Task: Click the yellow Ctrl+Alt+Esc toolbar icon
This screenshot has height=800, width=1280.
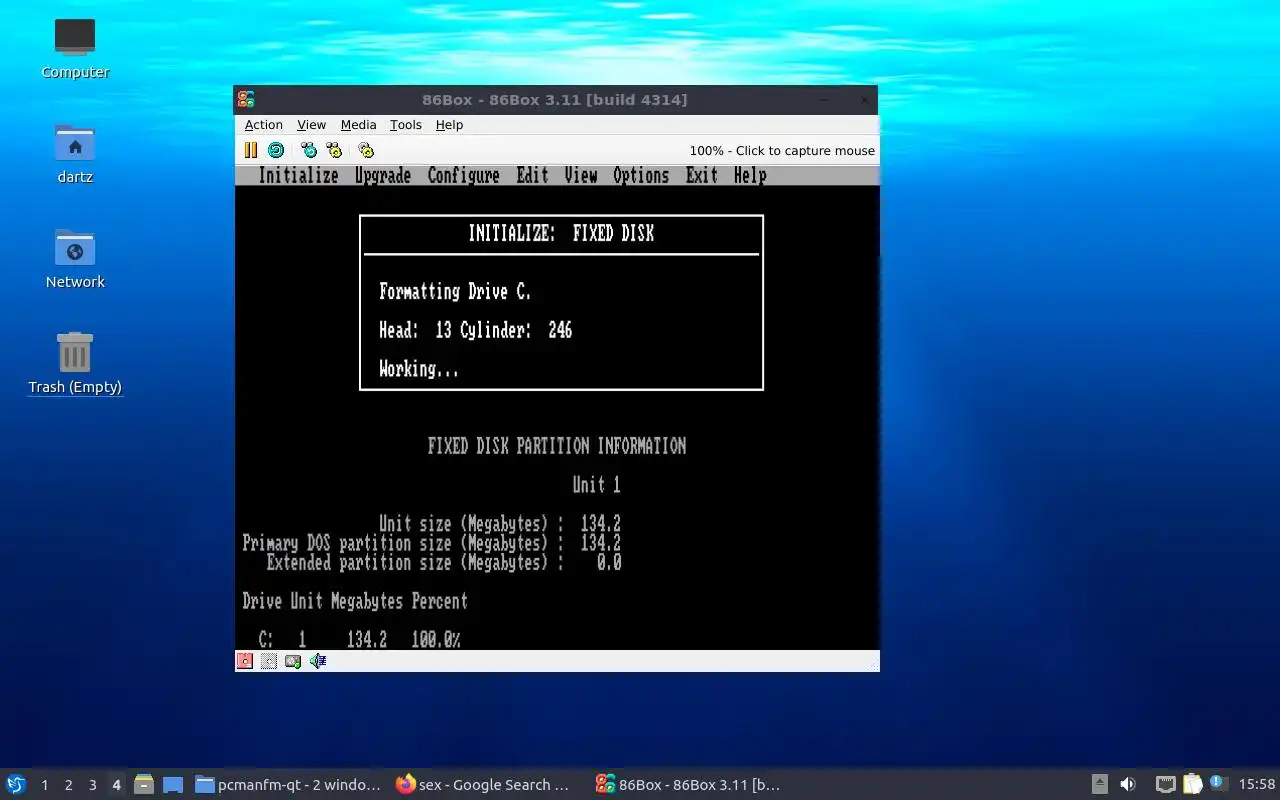Action: click(x=334, y=150)
